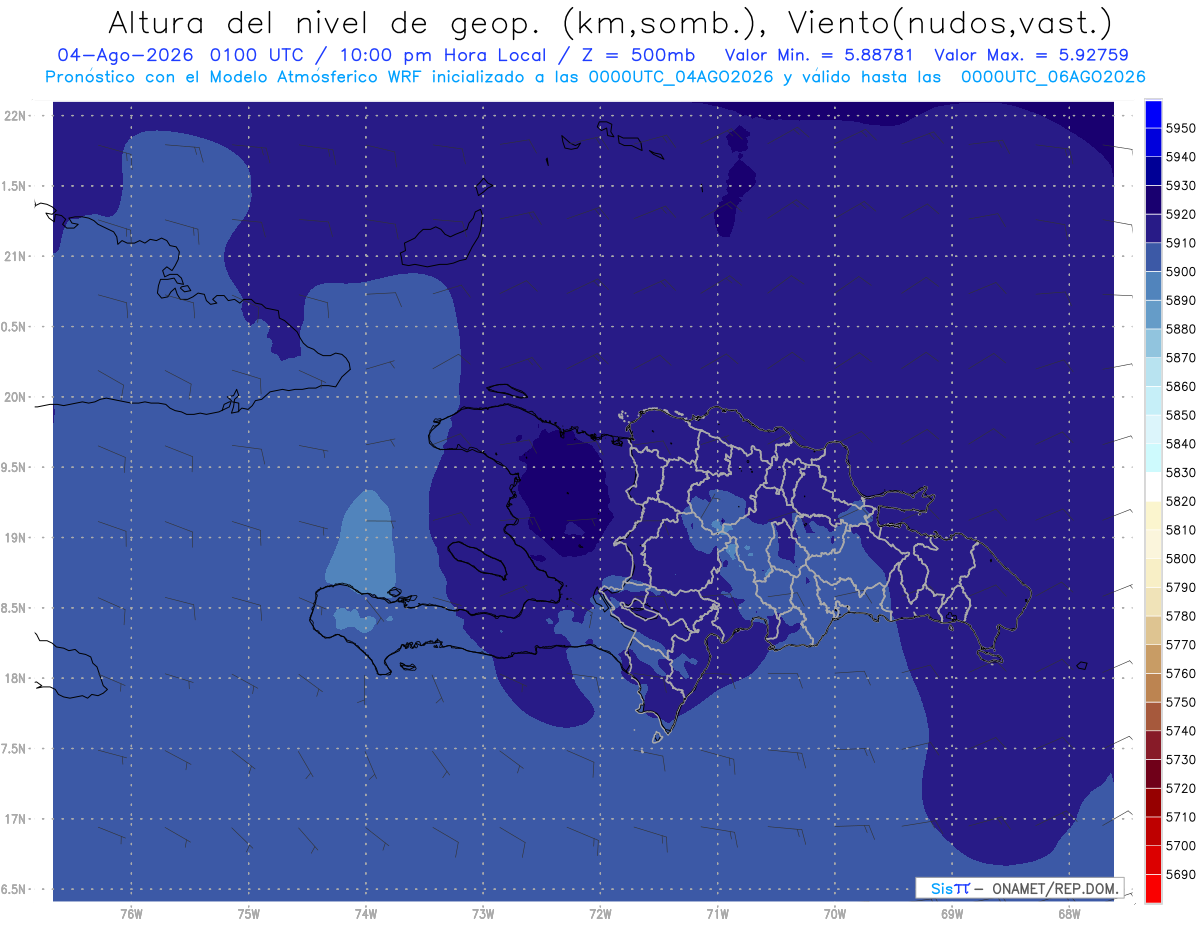Click the 21N latitude label
Viewport: 1200px width, 927px height.
[16, 257]
